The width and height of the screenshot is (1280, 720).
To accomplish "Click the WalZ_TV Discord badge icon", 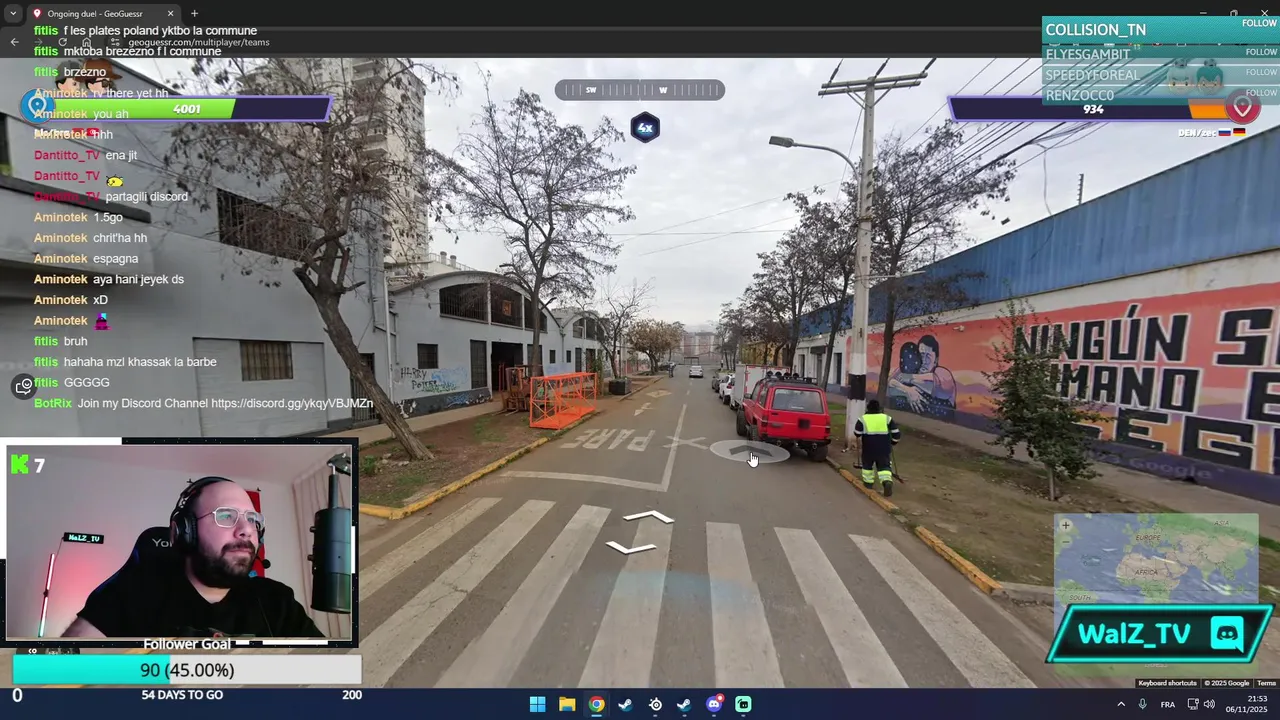I will [1226, 633].
